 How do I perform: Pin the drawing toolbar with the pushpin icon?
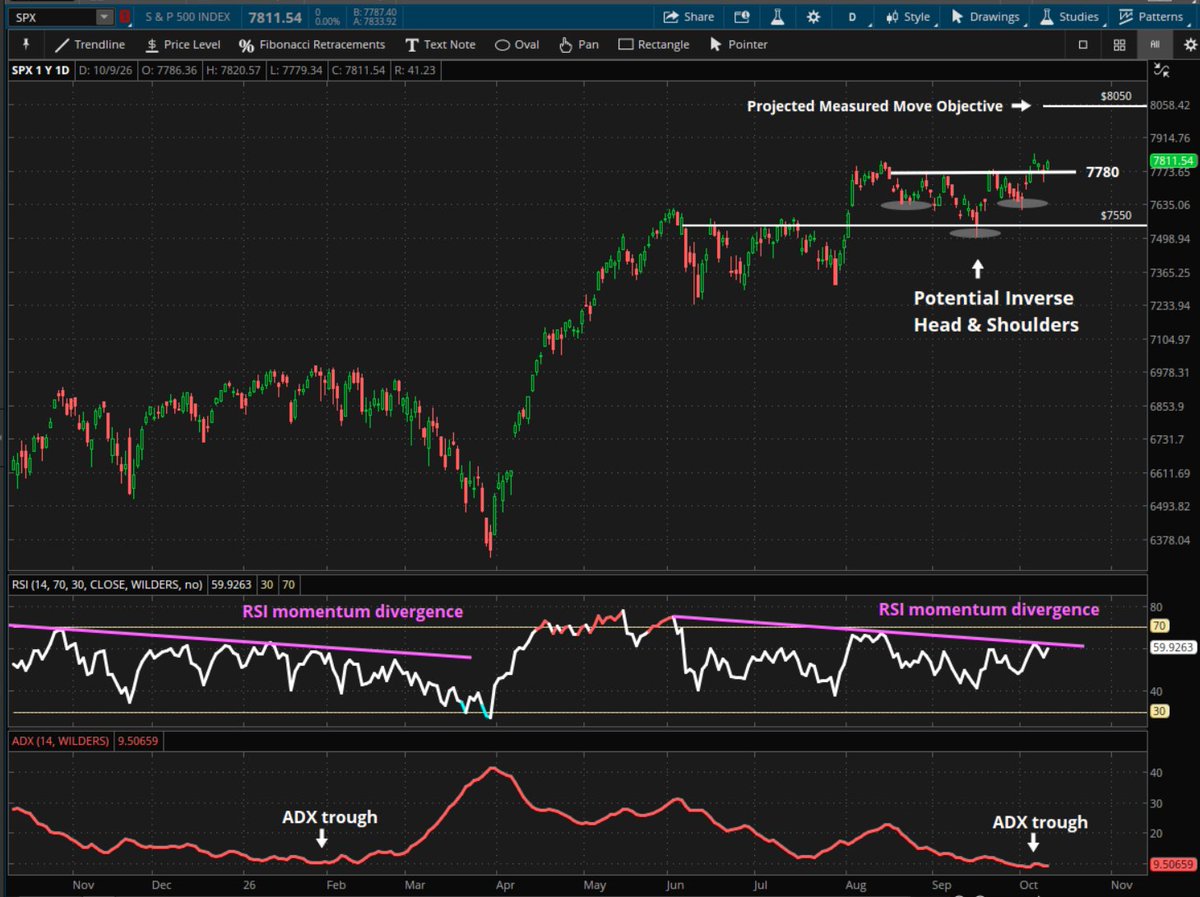pyautogui.click(x=26, y=44)
